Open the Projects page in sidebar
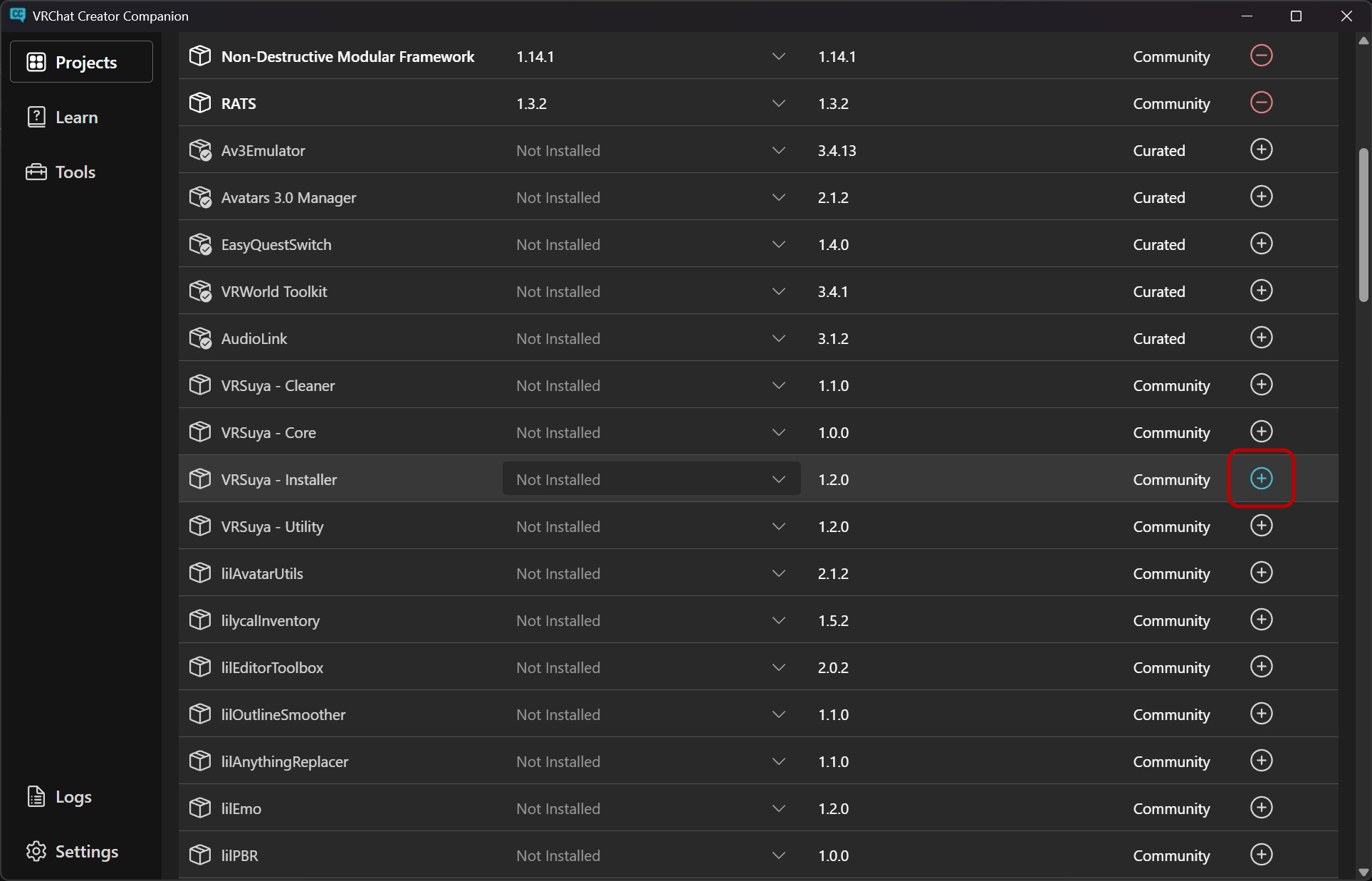This screenshot has width=1372, height=881. (x=81, y=62)
